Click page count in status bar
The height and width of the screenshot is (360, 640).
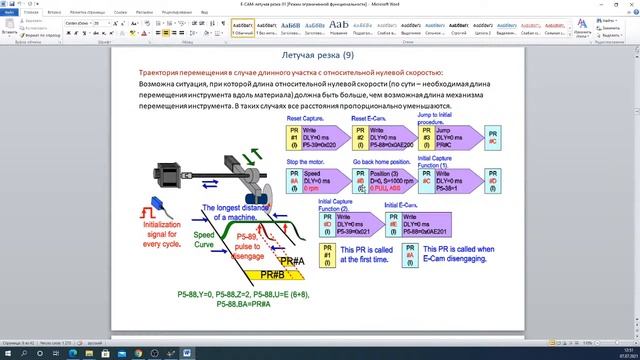point(18,343)
